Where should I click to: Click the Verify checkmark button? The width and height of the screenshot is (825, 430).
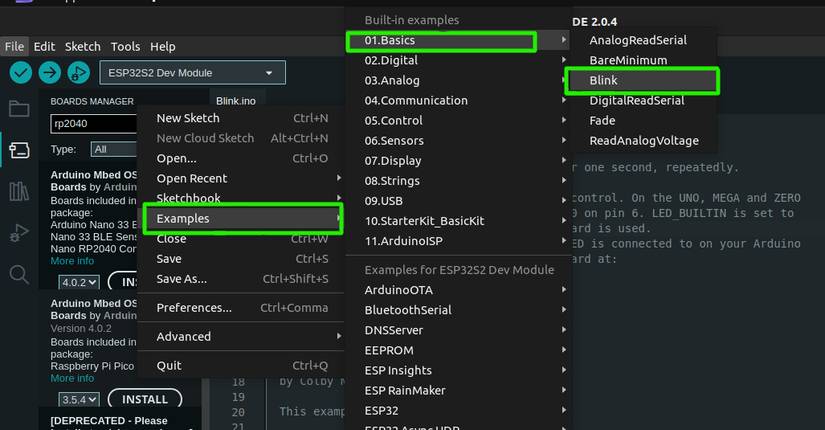[21, 73]
